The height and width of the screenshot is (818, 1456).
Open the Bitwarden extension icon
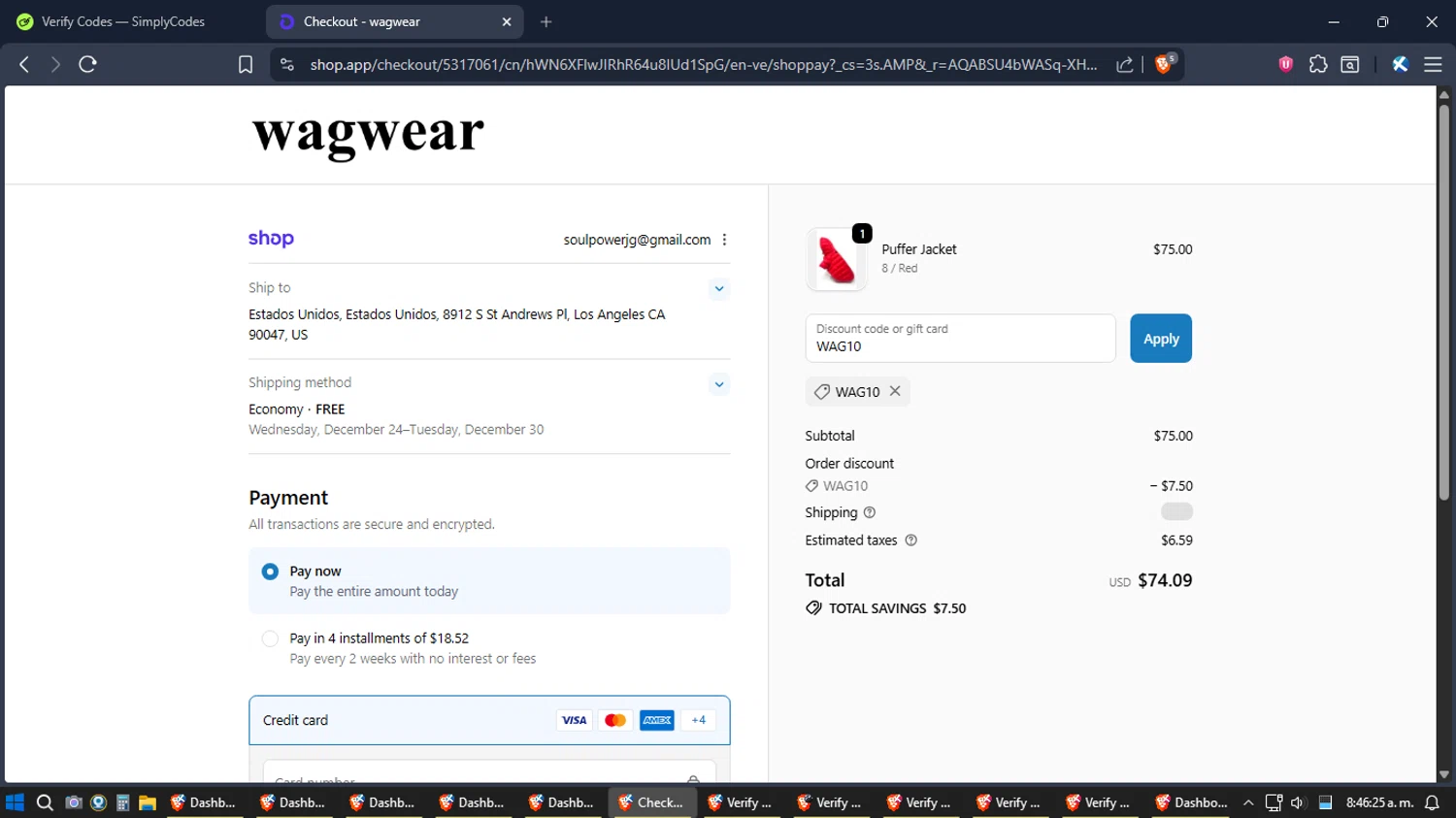(x=1286, y=64)
